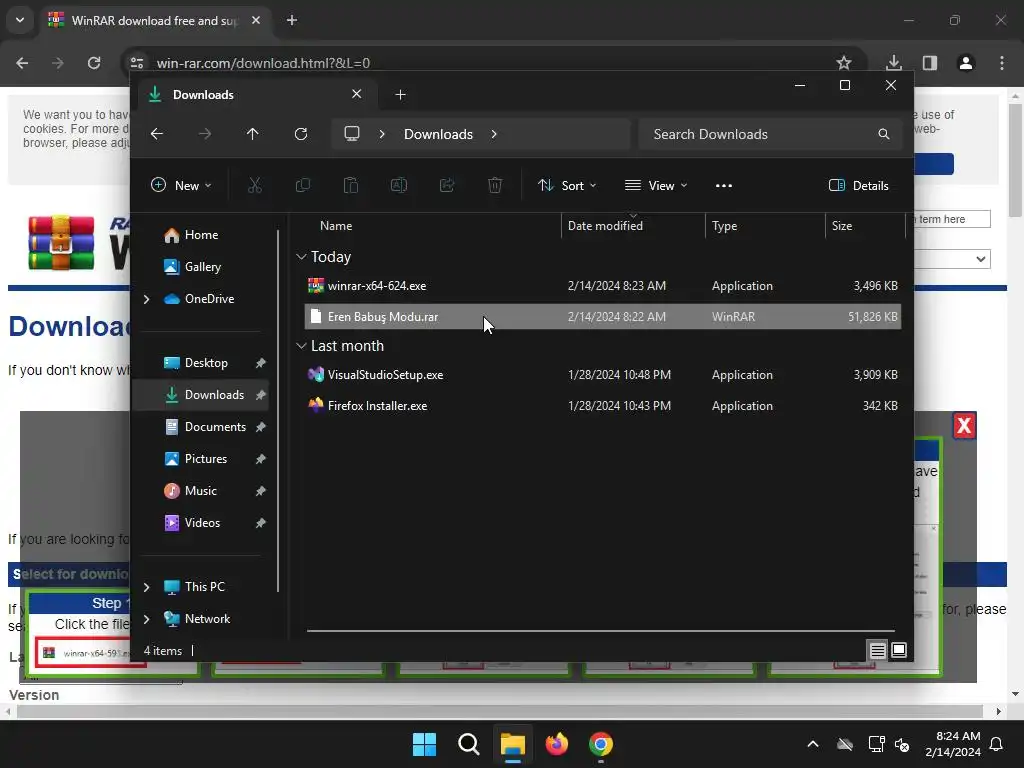Screen dimensions: 1024x768
Task: Open Chrome three-dot menu
Action: [x=1002, y=63]
